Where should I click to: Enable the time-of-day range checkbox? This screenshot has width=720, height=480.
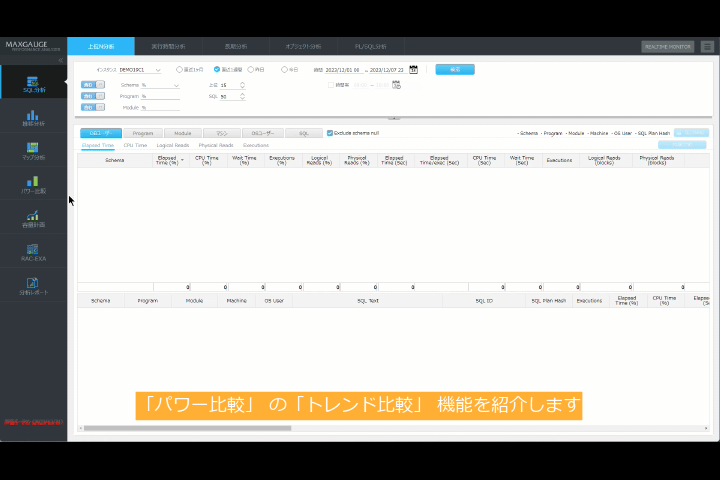tap(331, 85)
